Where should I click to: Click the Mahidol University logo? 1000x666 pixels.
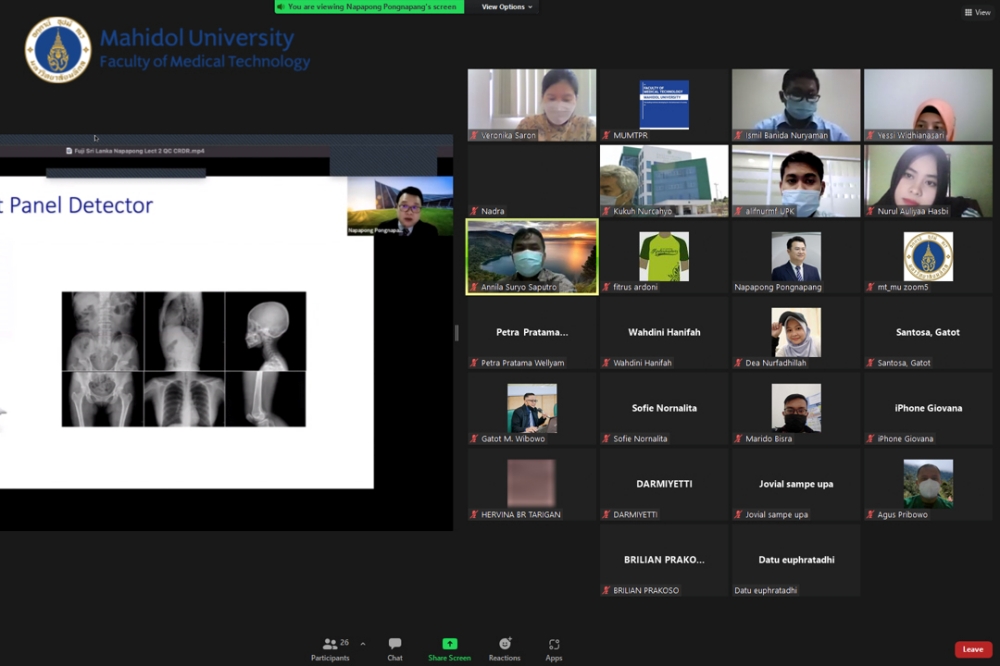tap(58, 49)
